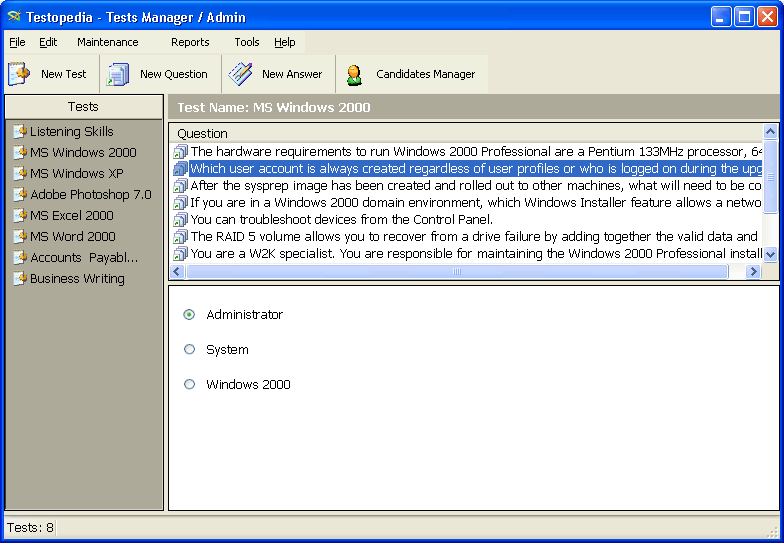784x543 pixels.
Task: Select the 'After the sysprep image' question
Action: pos(466,186)
